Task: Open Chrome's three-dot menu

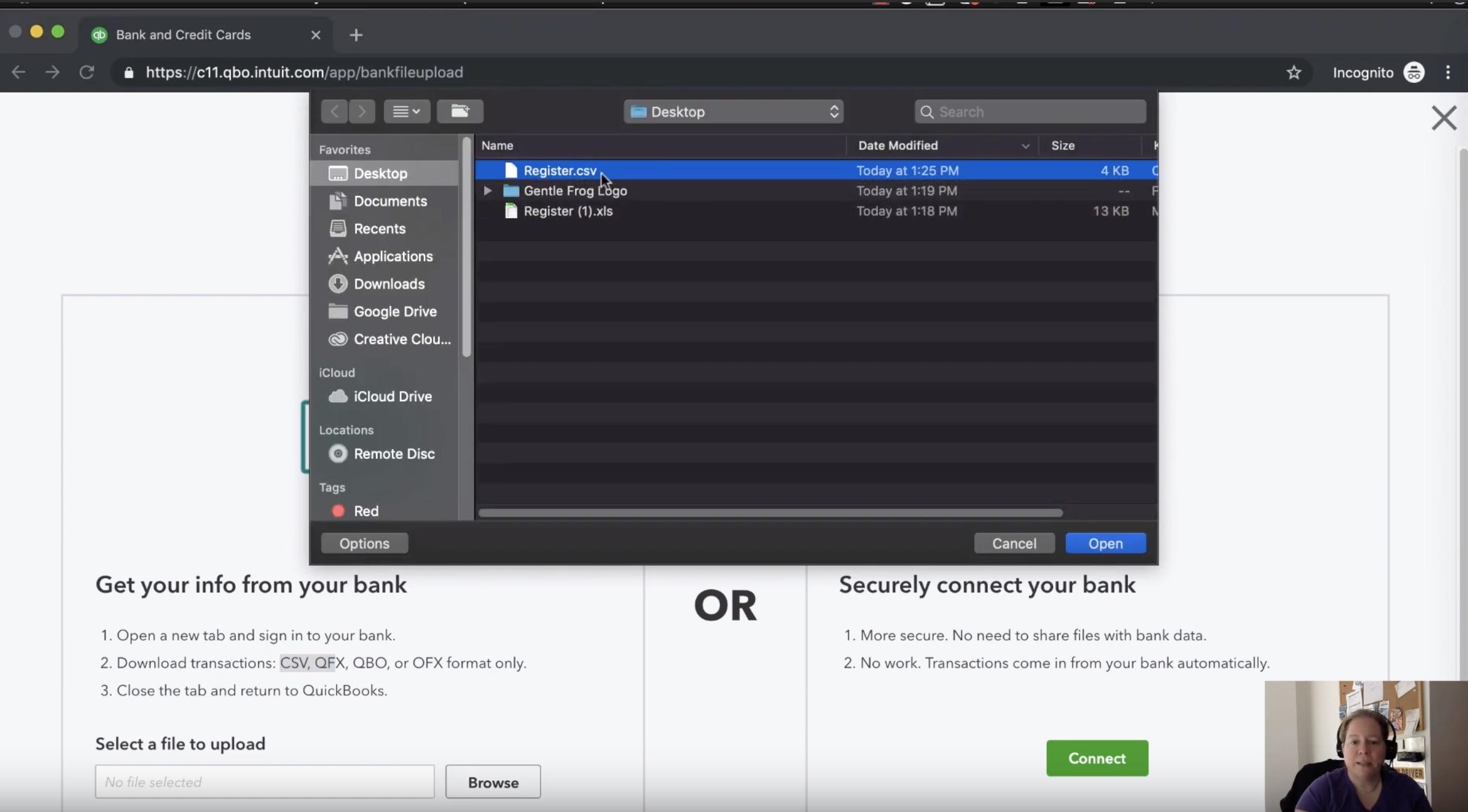Action: pyautogui.click(x=1448, y=73)
